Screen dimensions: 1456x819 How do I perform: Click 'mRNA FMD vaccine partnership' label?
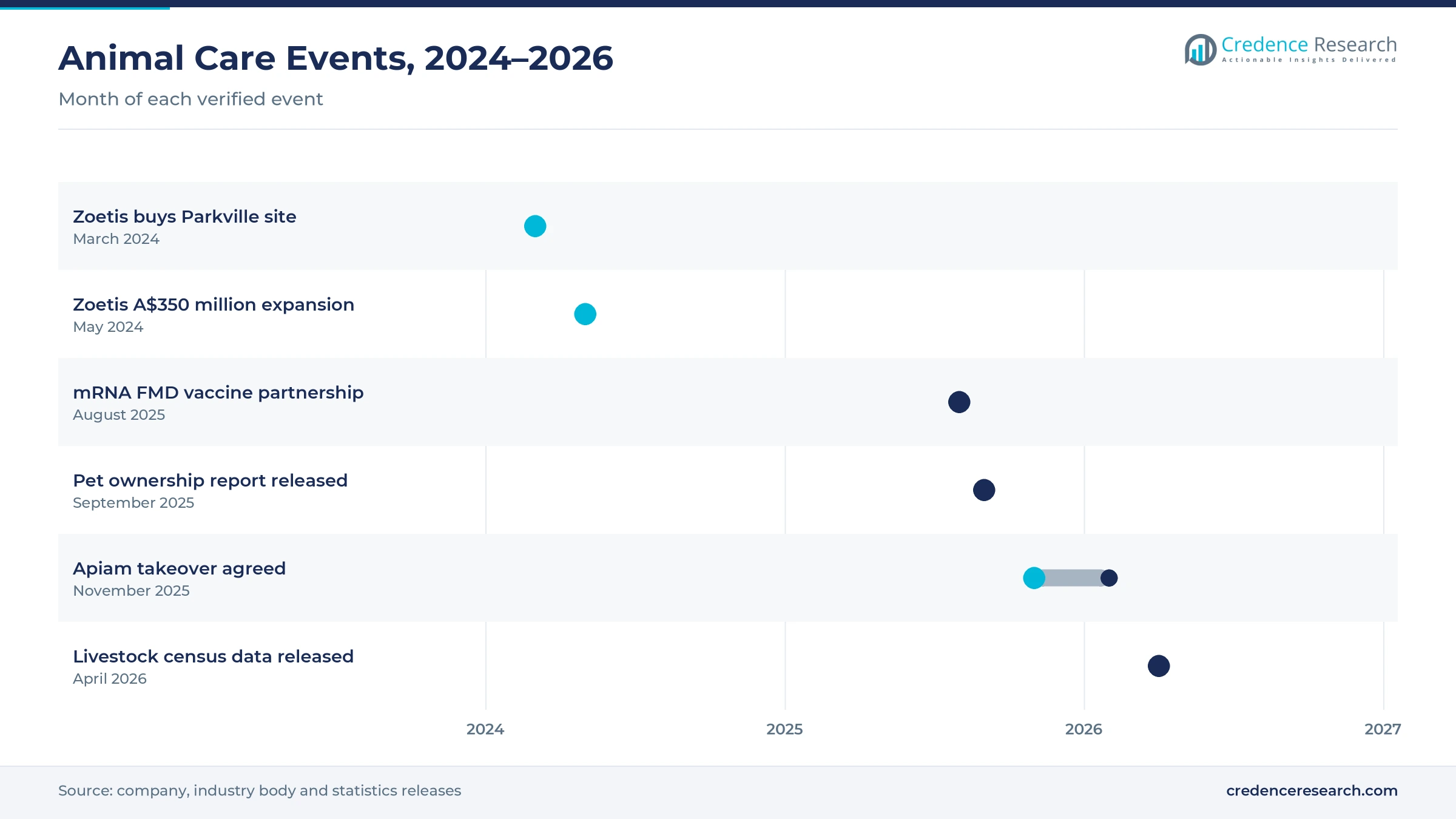[x=218, y=393]
